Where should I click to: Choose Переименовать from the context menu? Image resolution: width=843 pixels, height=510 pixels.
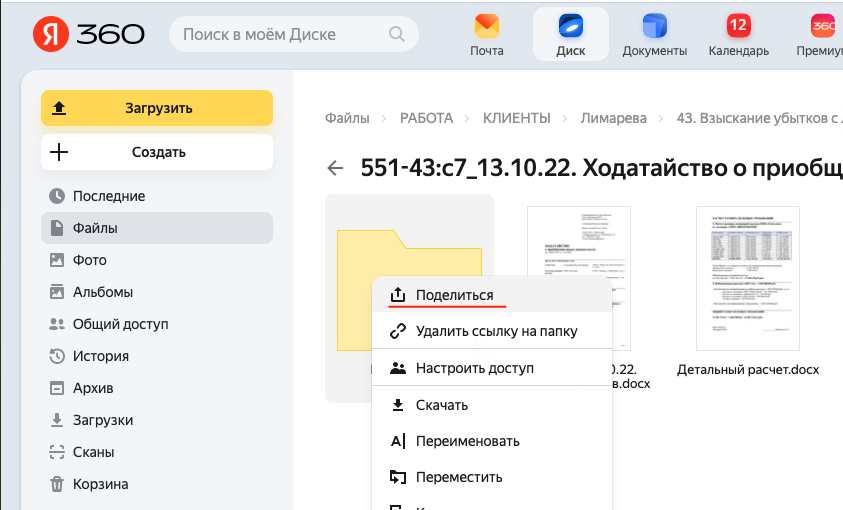tap(492, 441)
